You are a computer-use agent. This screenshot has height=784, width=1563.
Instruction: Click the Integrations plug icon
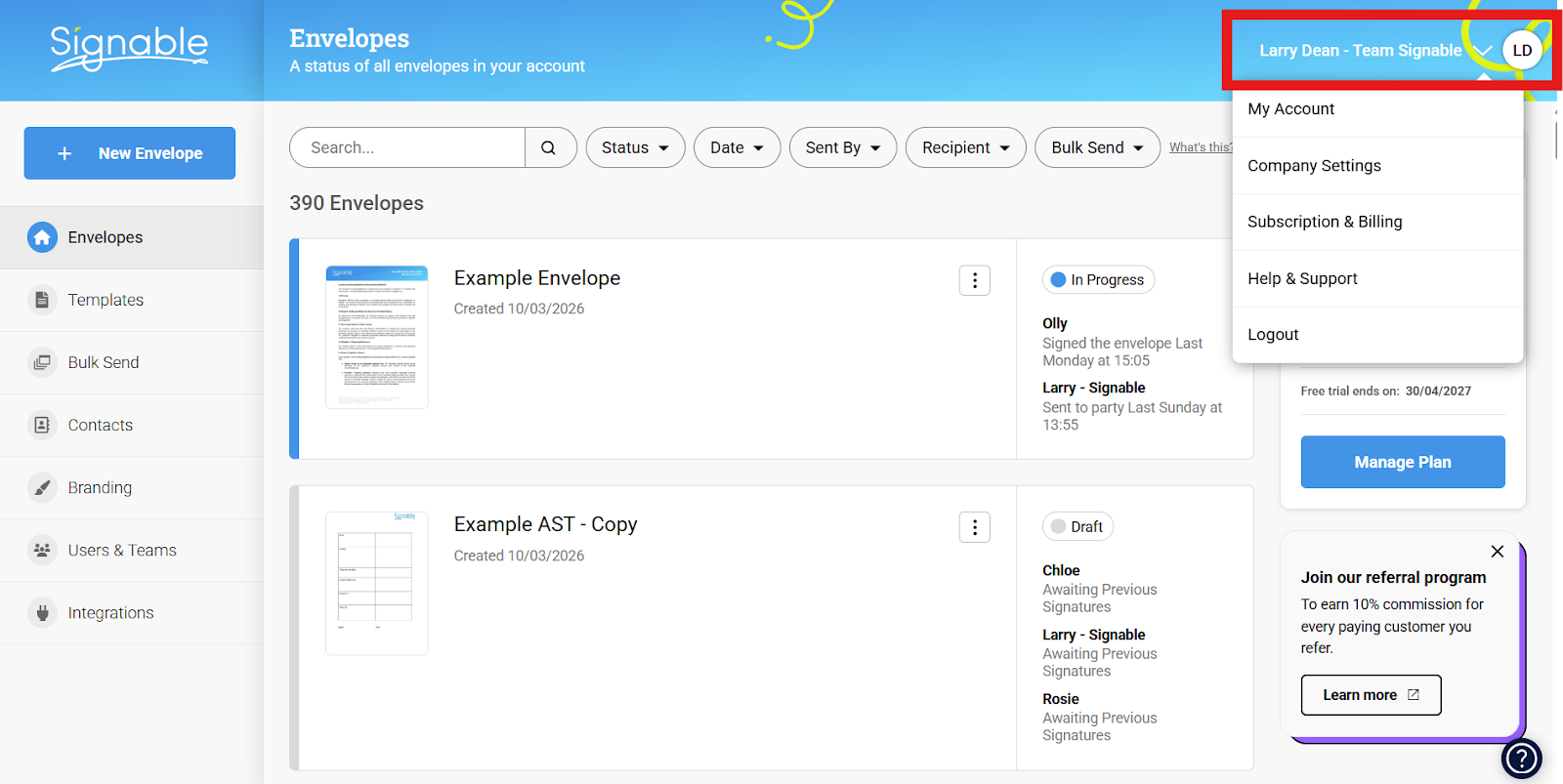(x=42, y=613)
